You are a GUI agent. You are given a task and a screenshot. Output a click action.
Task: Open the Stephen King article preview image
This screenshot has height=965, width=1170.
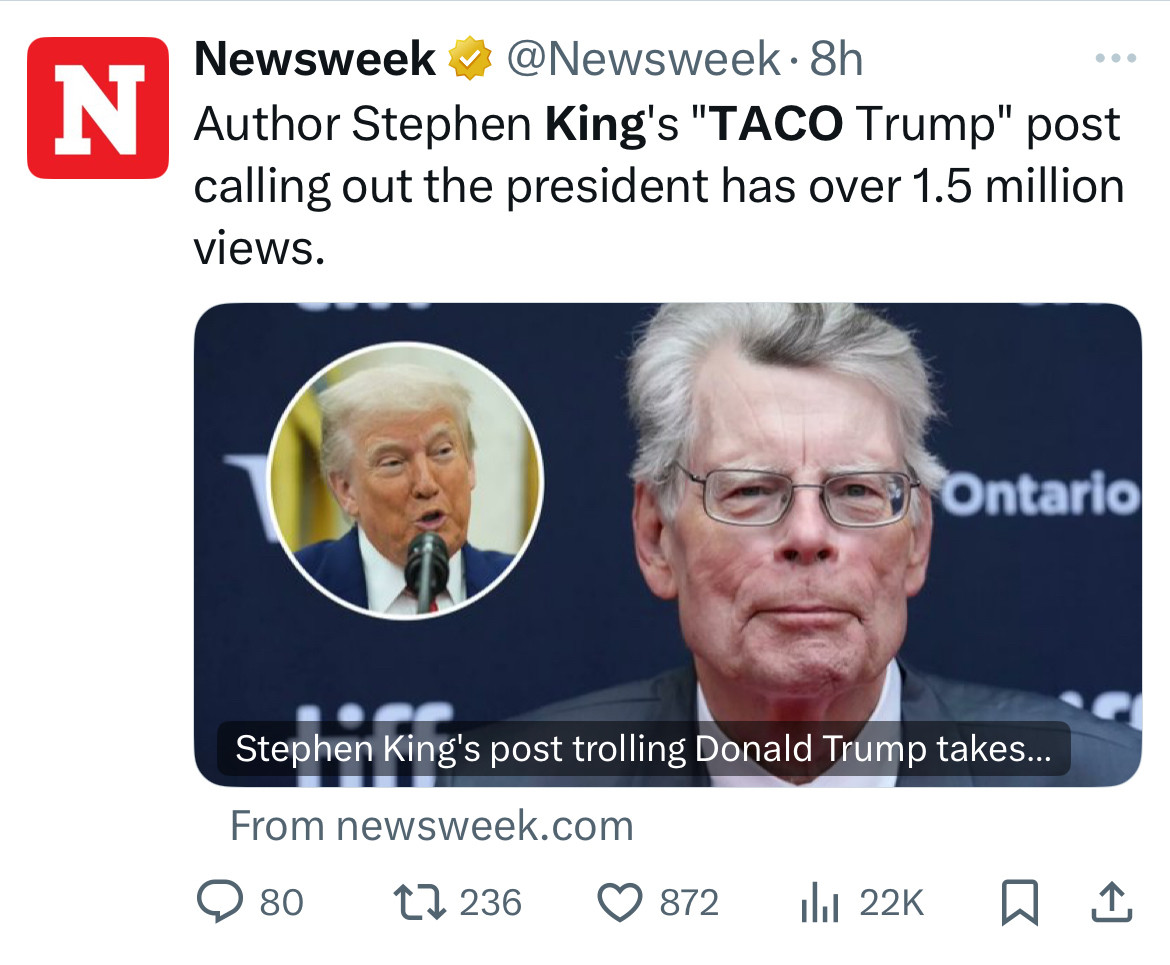[x=667, y=544]
